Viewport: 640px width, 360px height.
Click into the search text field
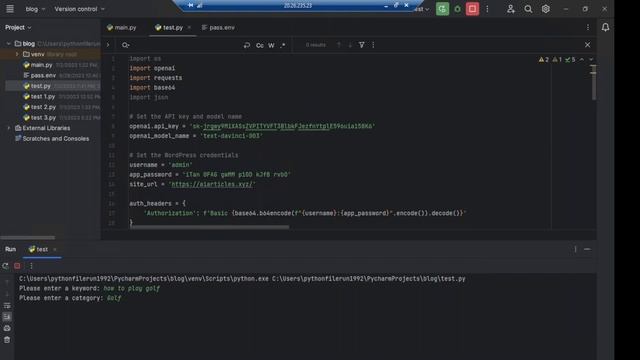click(x=184, y=45)
